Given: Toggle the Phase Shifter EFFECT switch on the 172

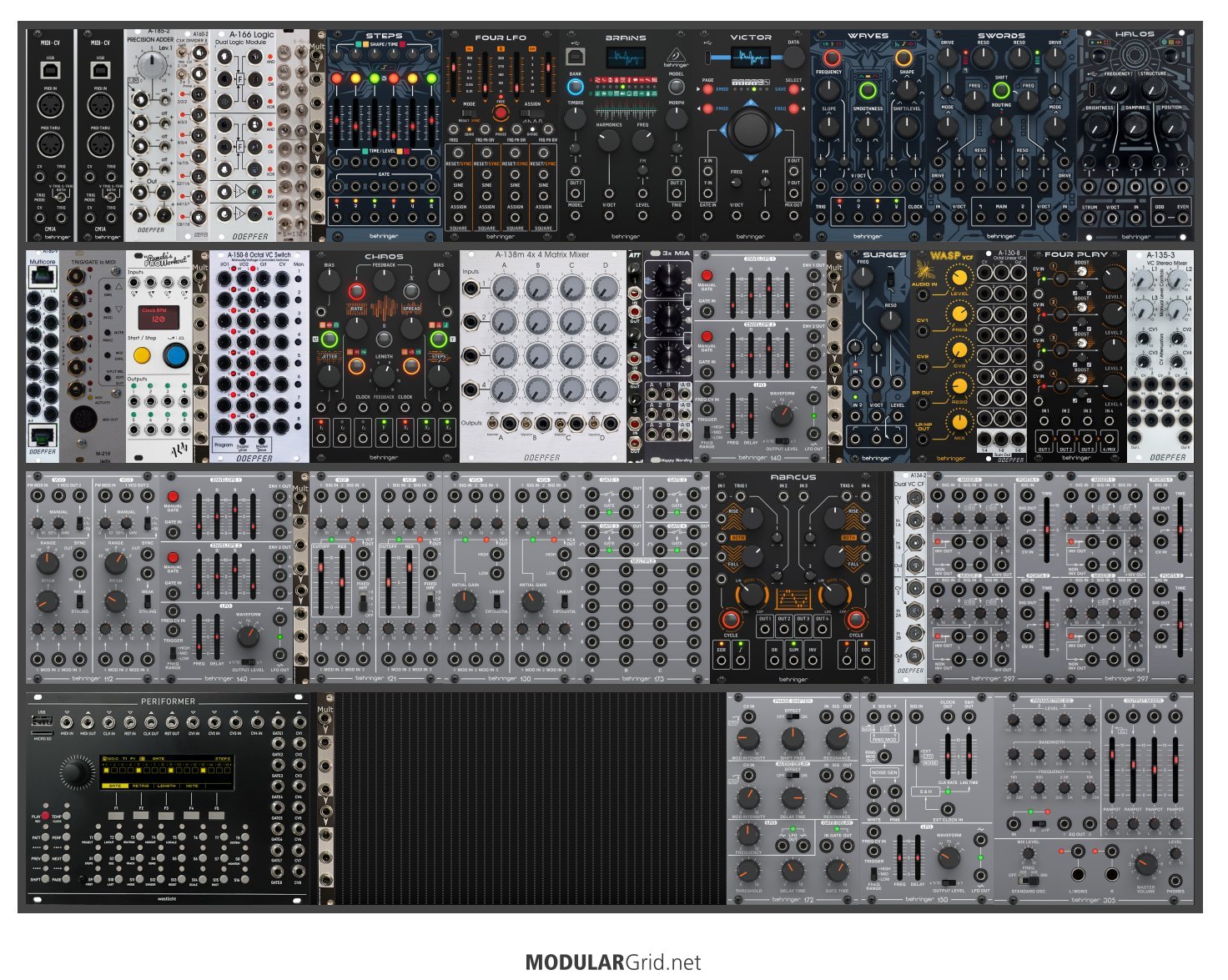Looking at the screenshot, I should 793,716.
